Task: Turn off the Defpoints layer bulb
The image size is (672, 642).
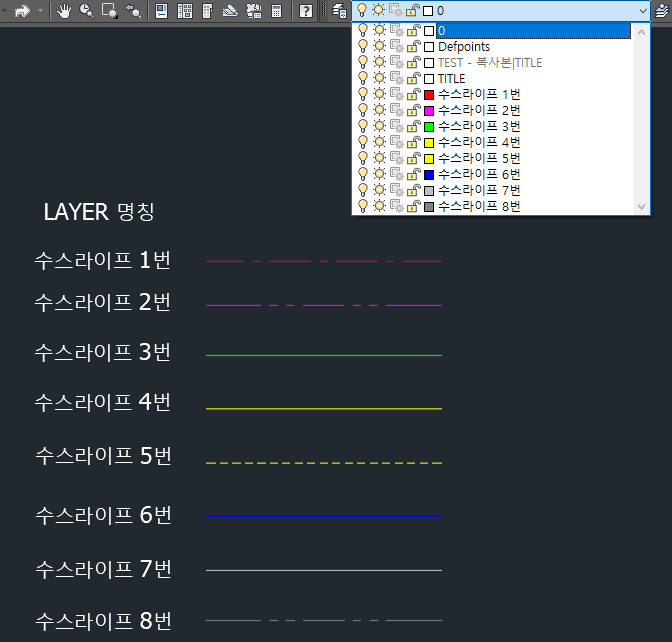Action: click(x=363, y=47)
